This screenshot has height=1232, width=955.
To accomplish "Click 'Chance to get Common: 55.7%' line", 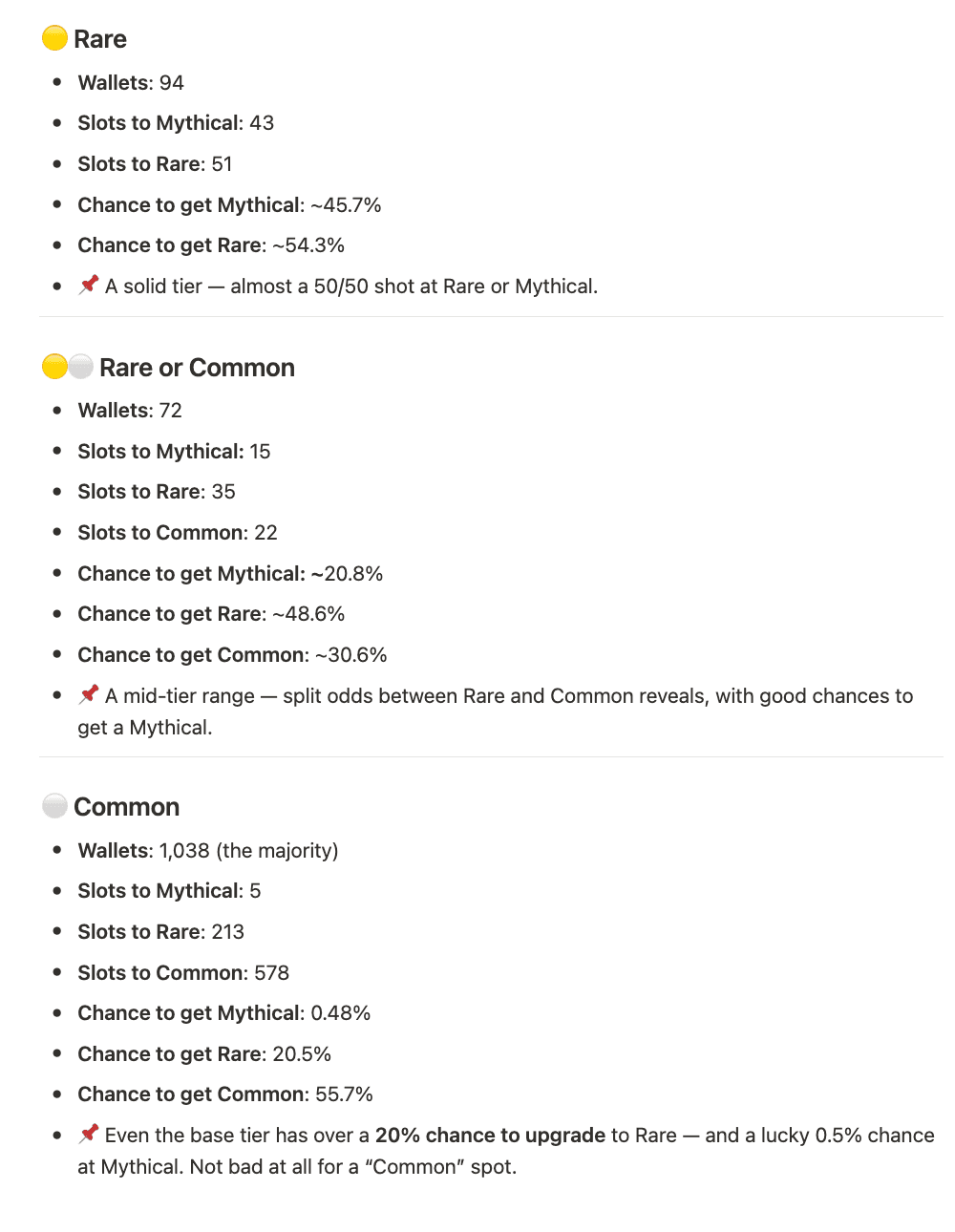I will click(x=225, y=1094).
